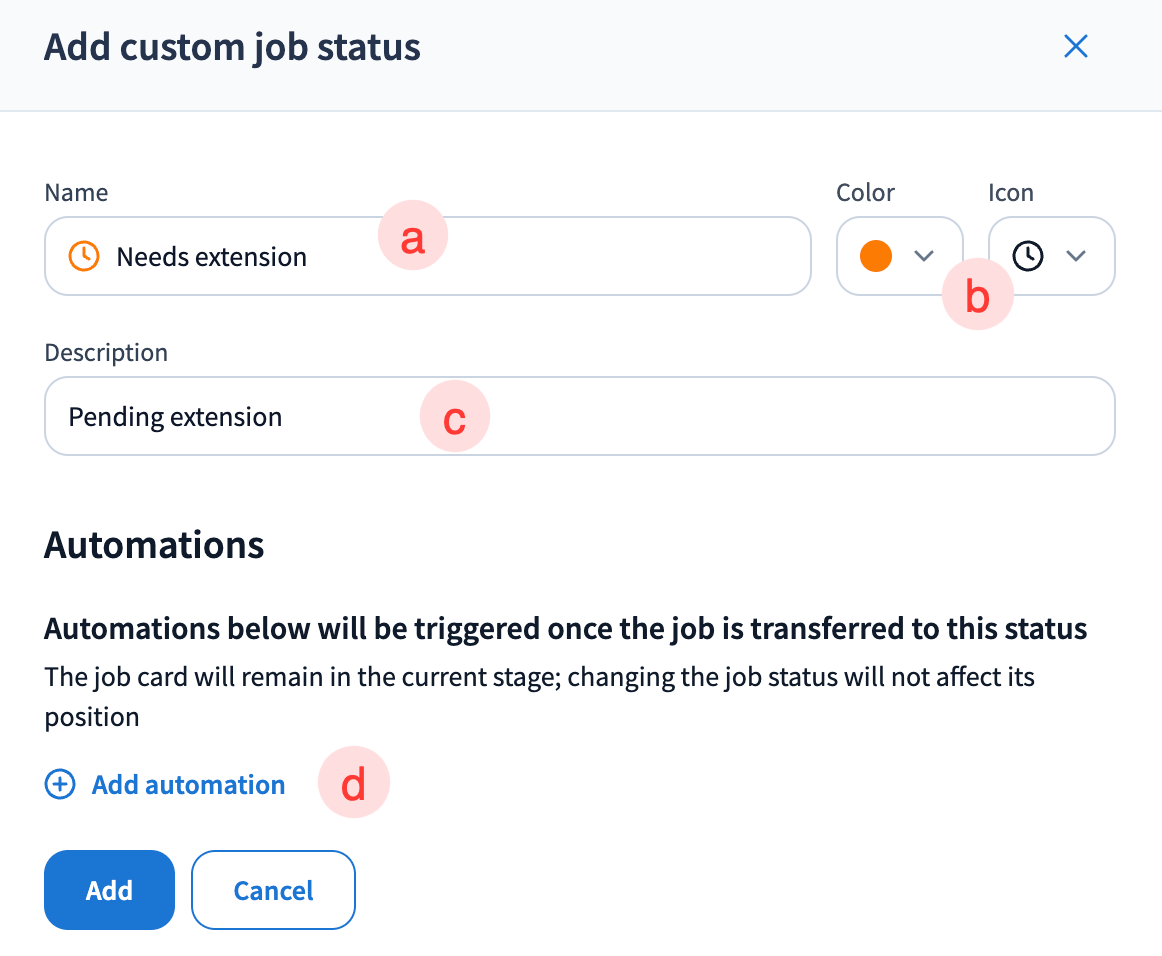Click the Automations section heading

tap(154, 545)
